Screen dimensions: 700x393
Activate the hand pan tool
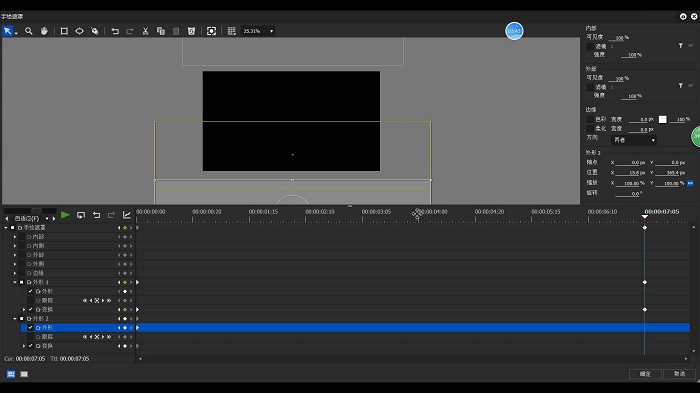[x=44, y=31]
